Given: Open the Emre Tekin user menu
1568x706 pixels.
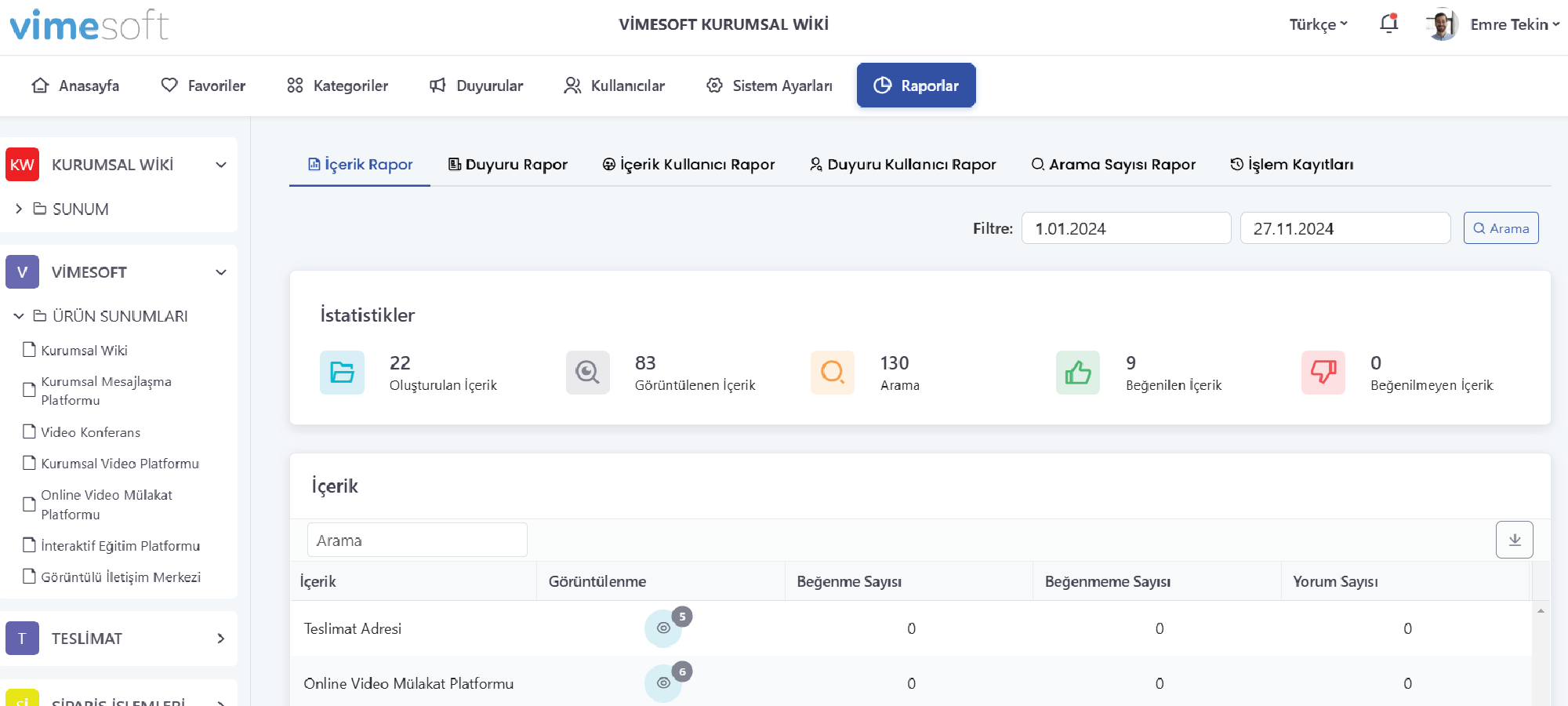Looking at the screenshot, I should (1515, 24).
